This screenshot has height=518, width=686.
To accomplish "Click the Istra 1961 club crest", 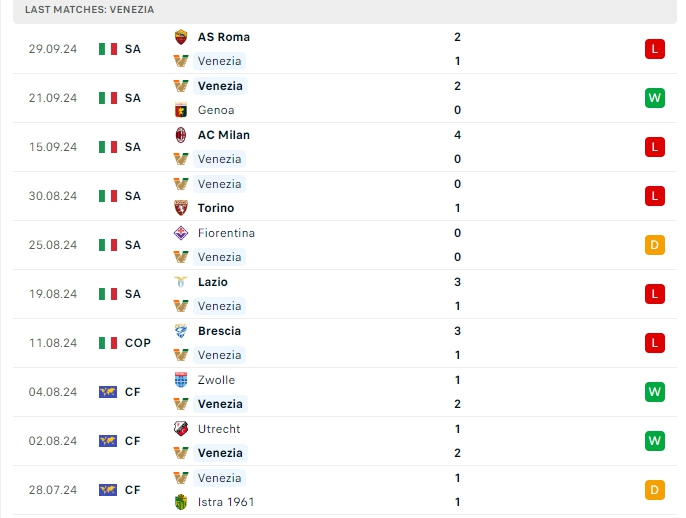I will click(x=181, y=502).
